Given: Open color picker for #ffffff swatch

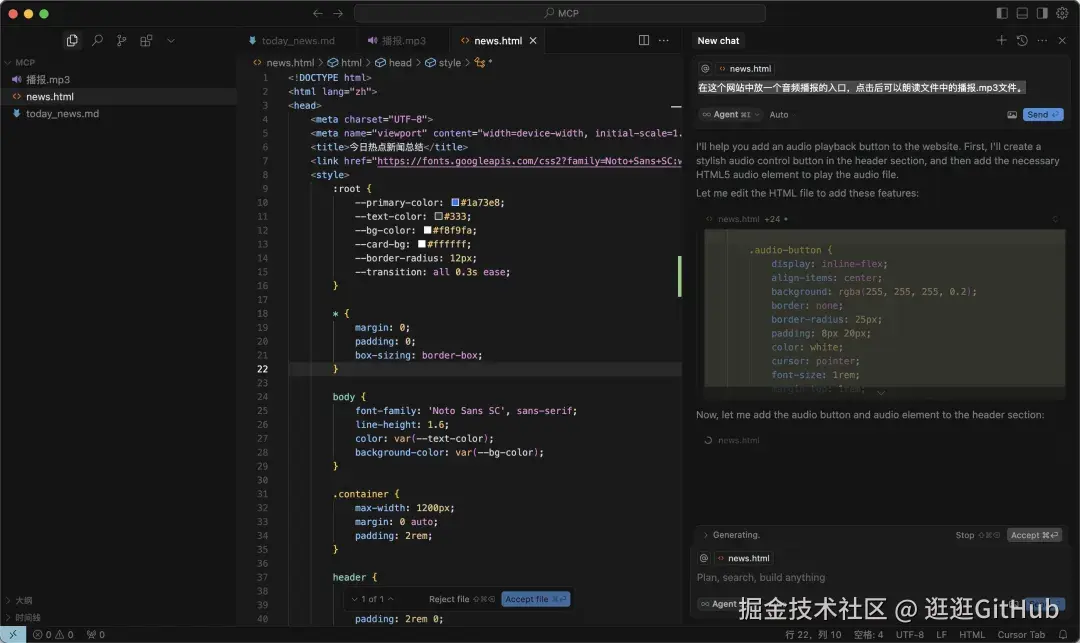Looking at the screenshot, I should (x=422, y=244).
